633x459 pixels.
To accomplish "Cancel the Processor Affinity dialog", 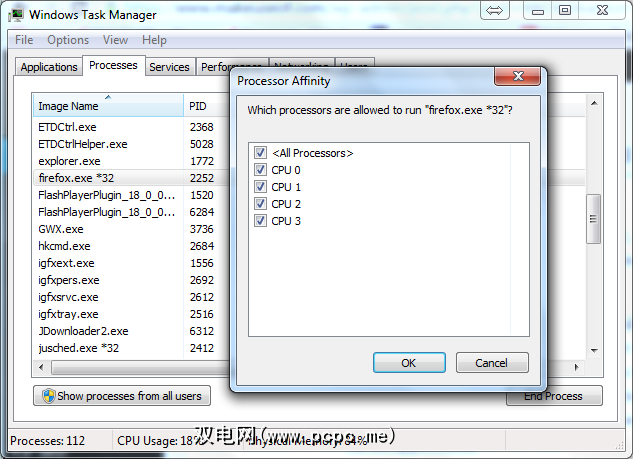I will (x=492, y=363).
